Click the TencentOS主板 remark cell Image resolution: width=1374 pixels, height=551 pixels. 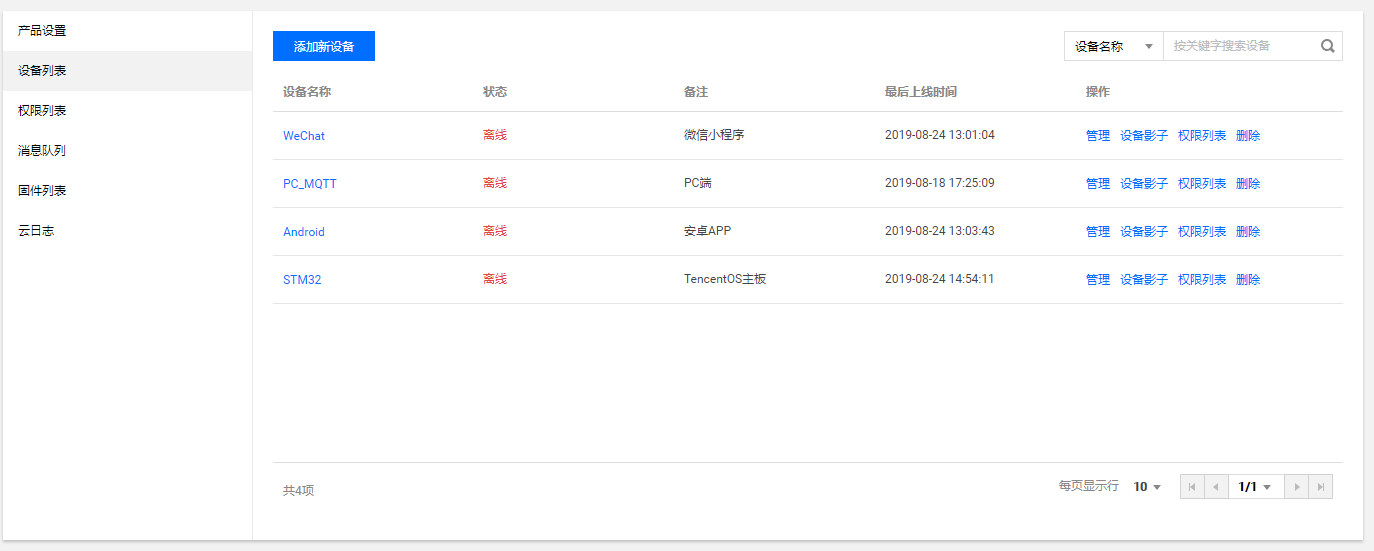725,279
